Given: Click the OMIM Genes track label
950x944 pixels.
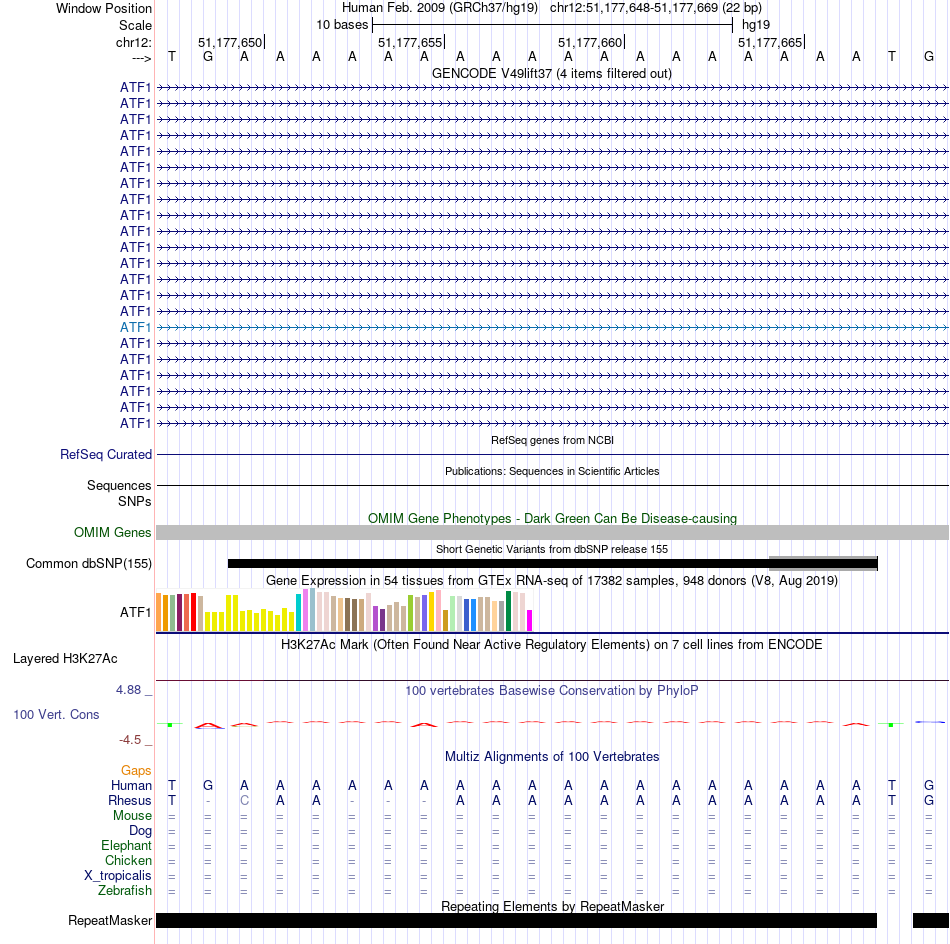Looking at the screenshot, I should [x=112, y=533].
